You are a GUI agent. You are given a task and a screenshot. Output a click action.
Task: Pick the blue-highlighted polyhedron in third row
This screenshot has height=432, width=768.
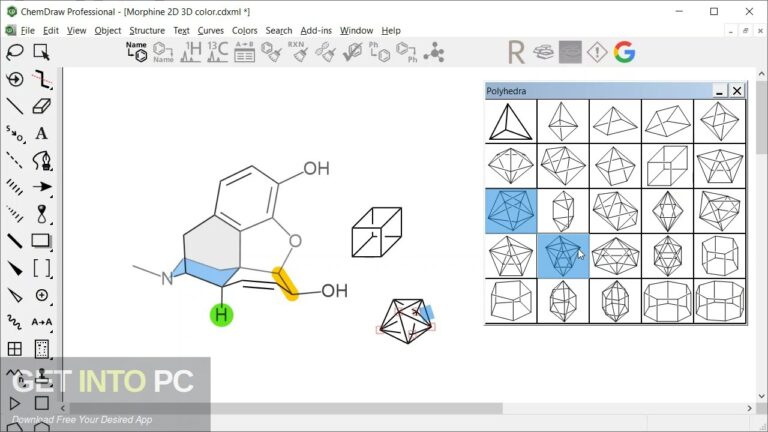(x=511, y=211)
